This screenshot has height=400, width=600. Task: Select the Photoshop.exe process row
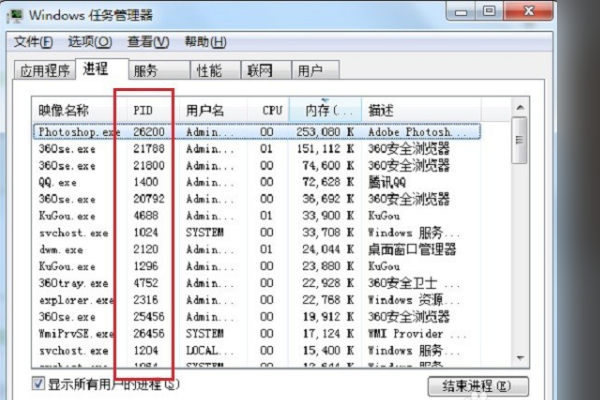coord(256,132)
